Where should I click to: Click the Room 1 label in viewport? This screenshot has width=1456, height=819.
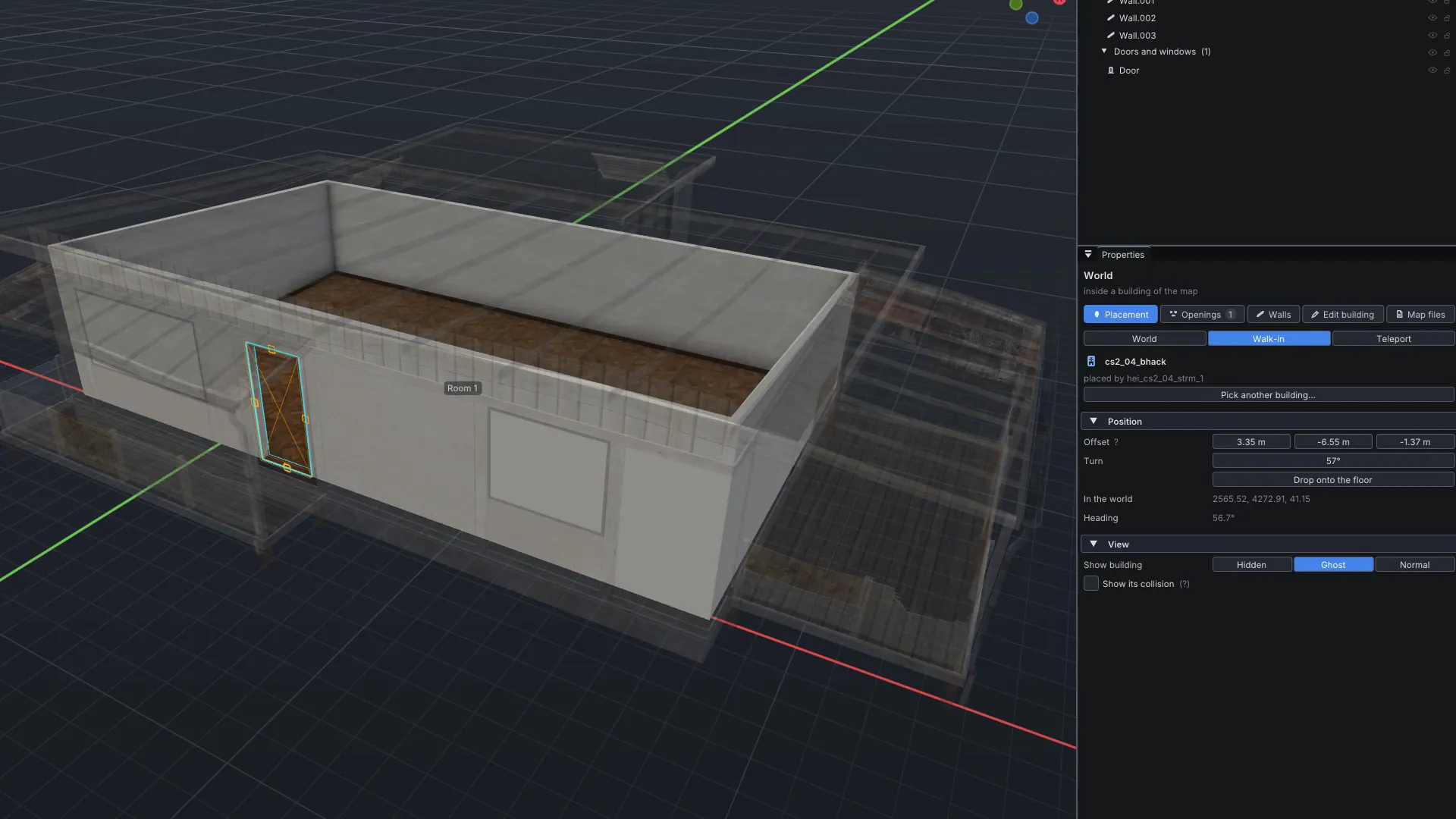click(x=463, y=388)
